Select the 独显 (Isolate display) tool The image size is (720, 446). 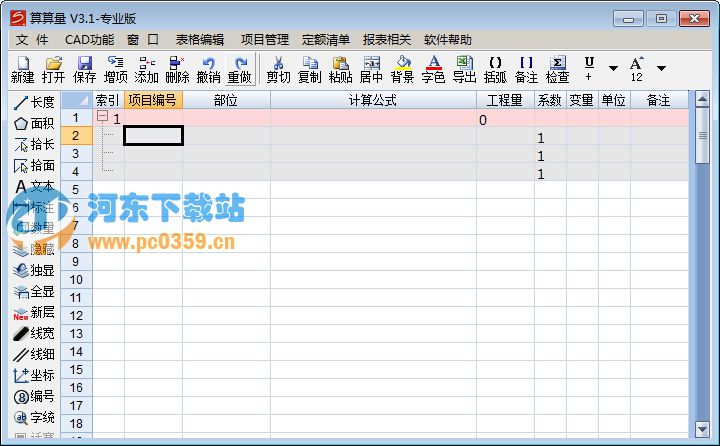34,270
